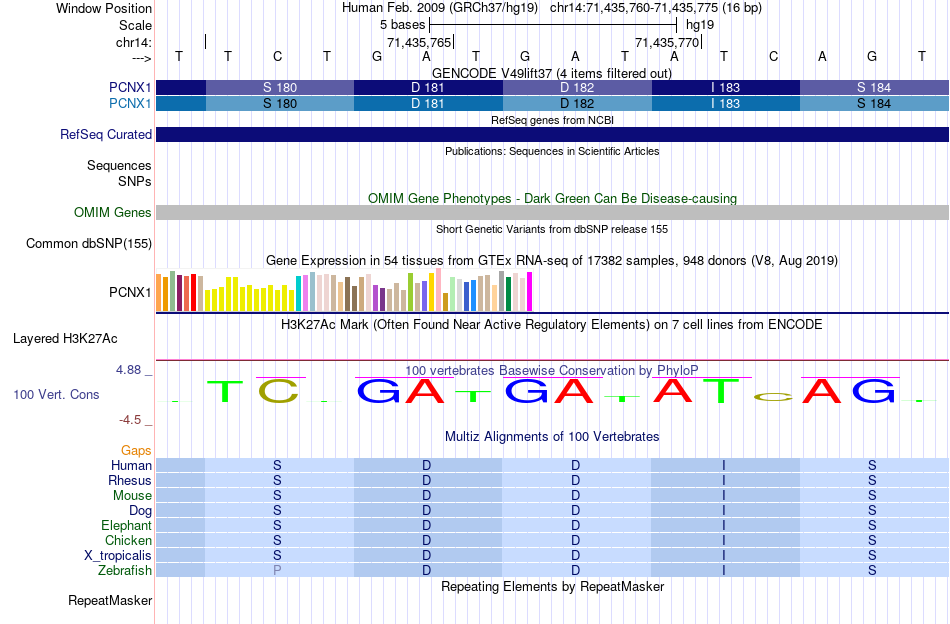The width and height of the screenshot is (950, 624).
Task: Open the RefSeq genes from NCBI title
Action: point(552,120)
